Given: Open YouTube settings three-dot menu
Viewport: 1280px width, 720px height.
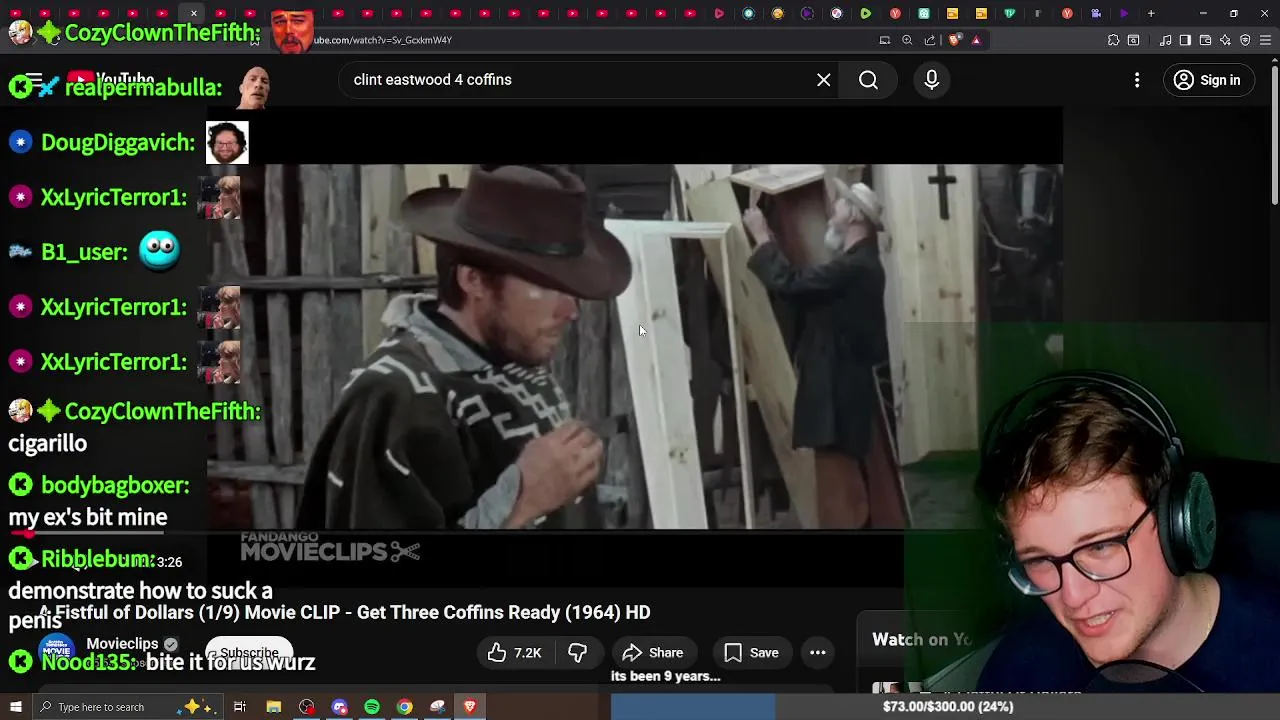Looking at the screenshot, I should [1137, 80].
